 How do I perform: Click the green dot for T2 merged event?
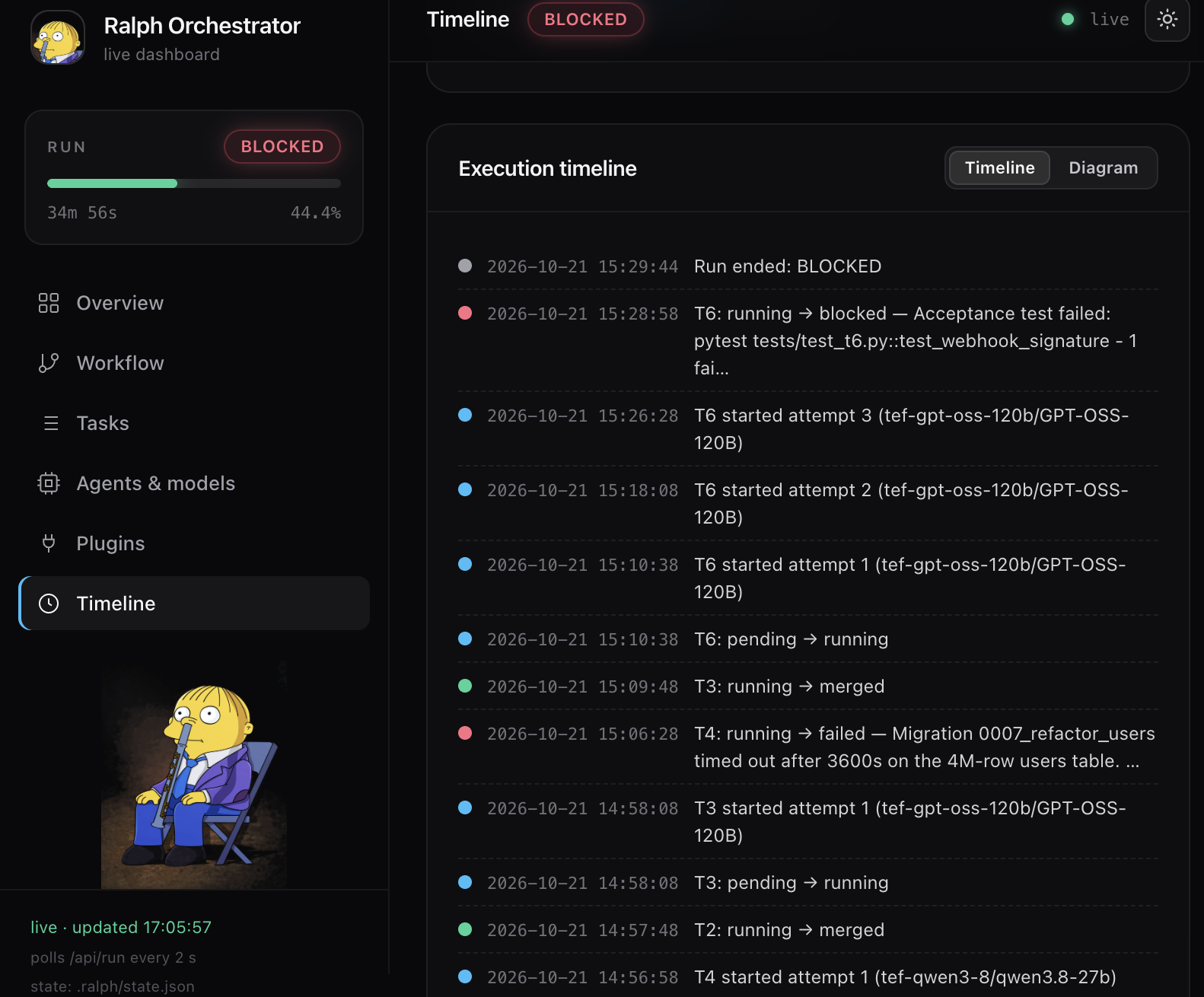point(465,929)
